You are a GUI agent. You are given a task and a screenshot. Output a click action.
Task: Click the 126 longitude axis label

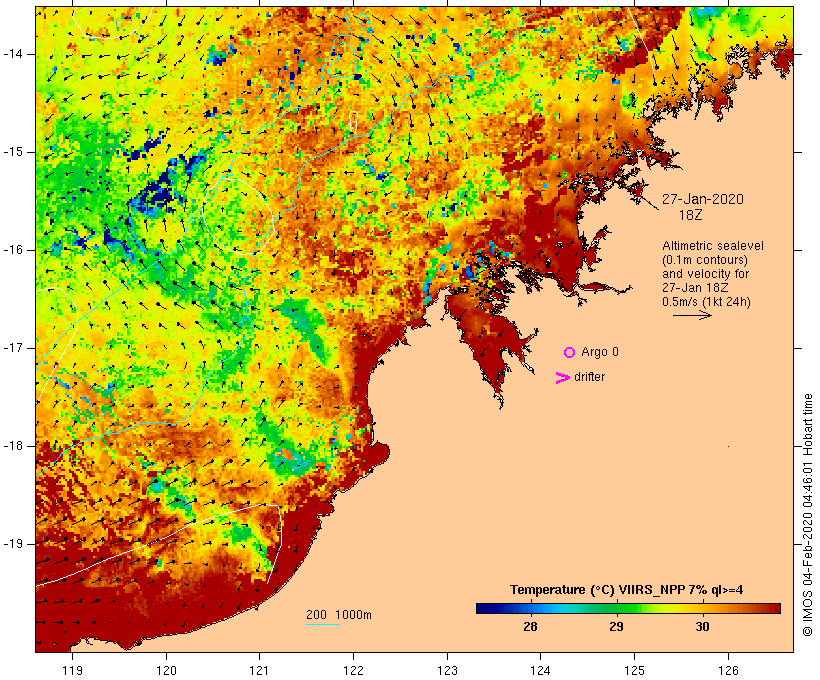pos(728,670)
